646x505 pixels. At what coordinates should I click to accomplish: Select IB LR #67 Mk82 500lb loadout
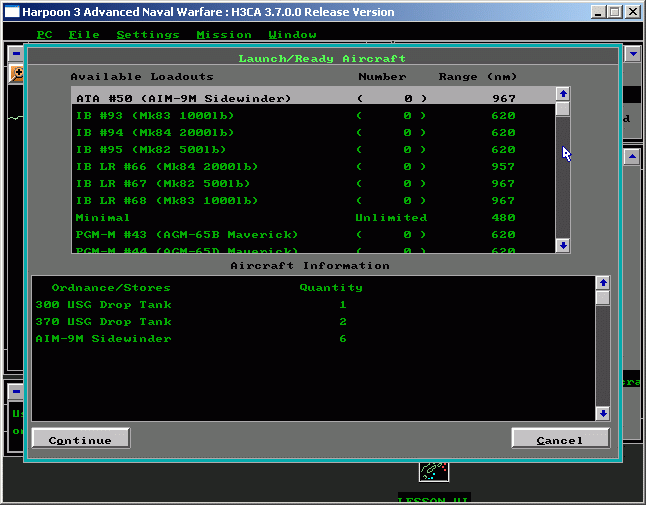click(314, 183)
